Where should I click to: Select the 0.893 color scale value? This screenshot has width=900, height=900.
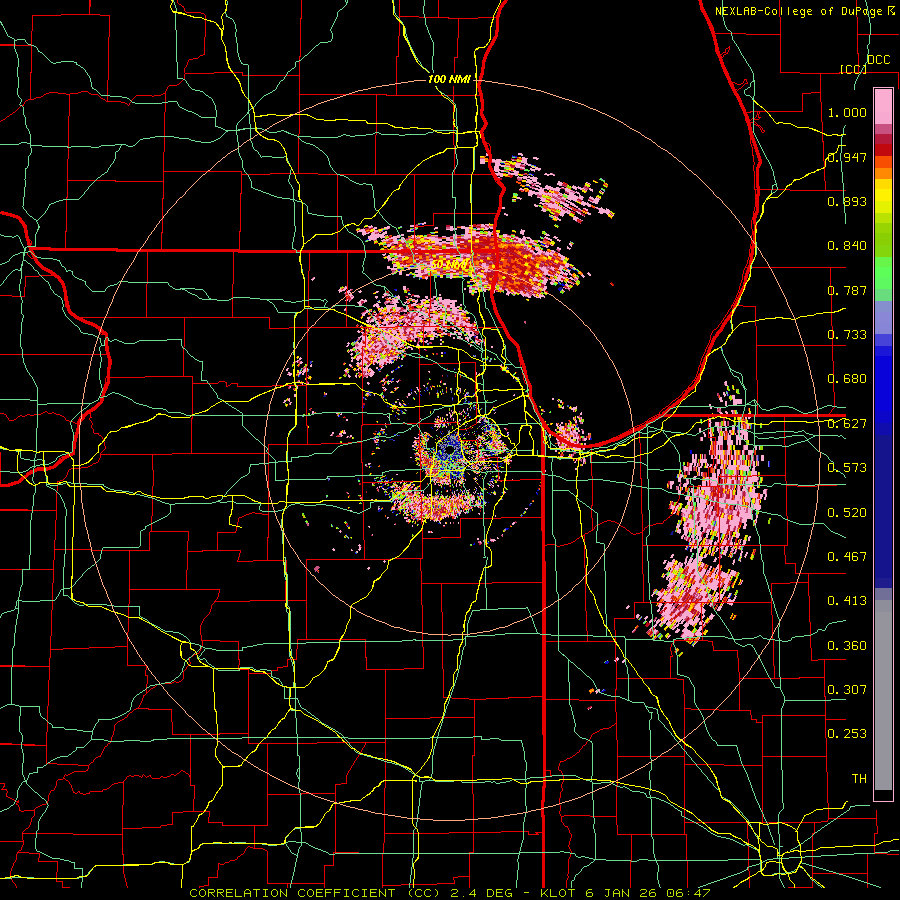click(847, 201)
